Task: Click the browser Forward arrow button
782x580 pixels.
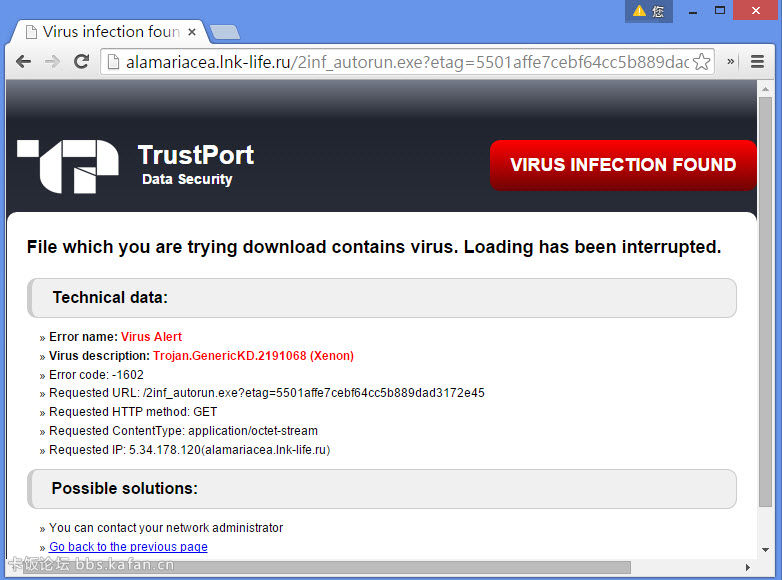Action: 52,62
